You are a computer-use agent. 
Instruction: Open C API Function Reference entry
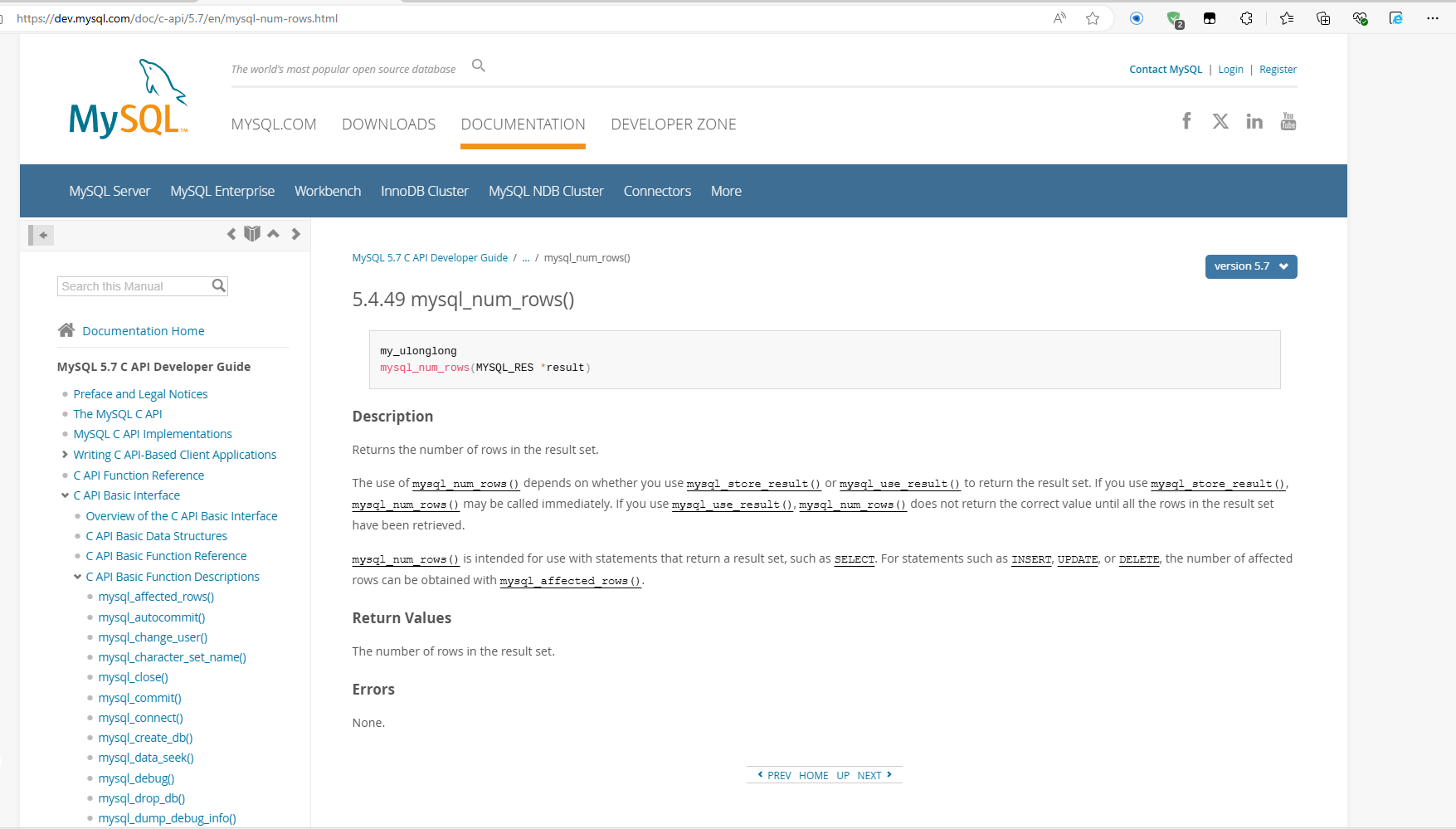[x=139, y=475]
